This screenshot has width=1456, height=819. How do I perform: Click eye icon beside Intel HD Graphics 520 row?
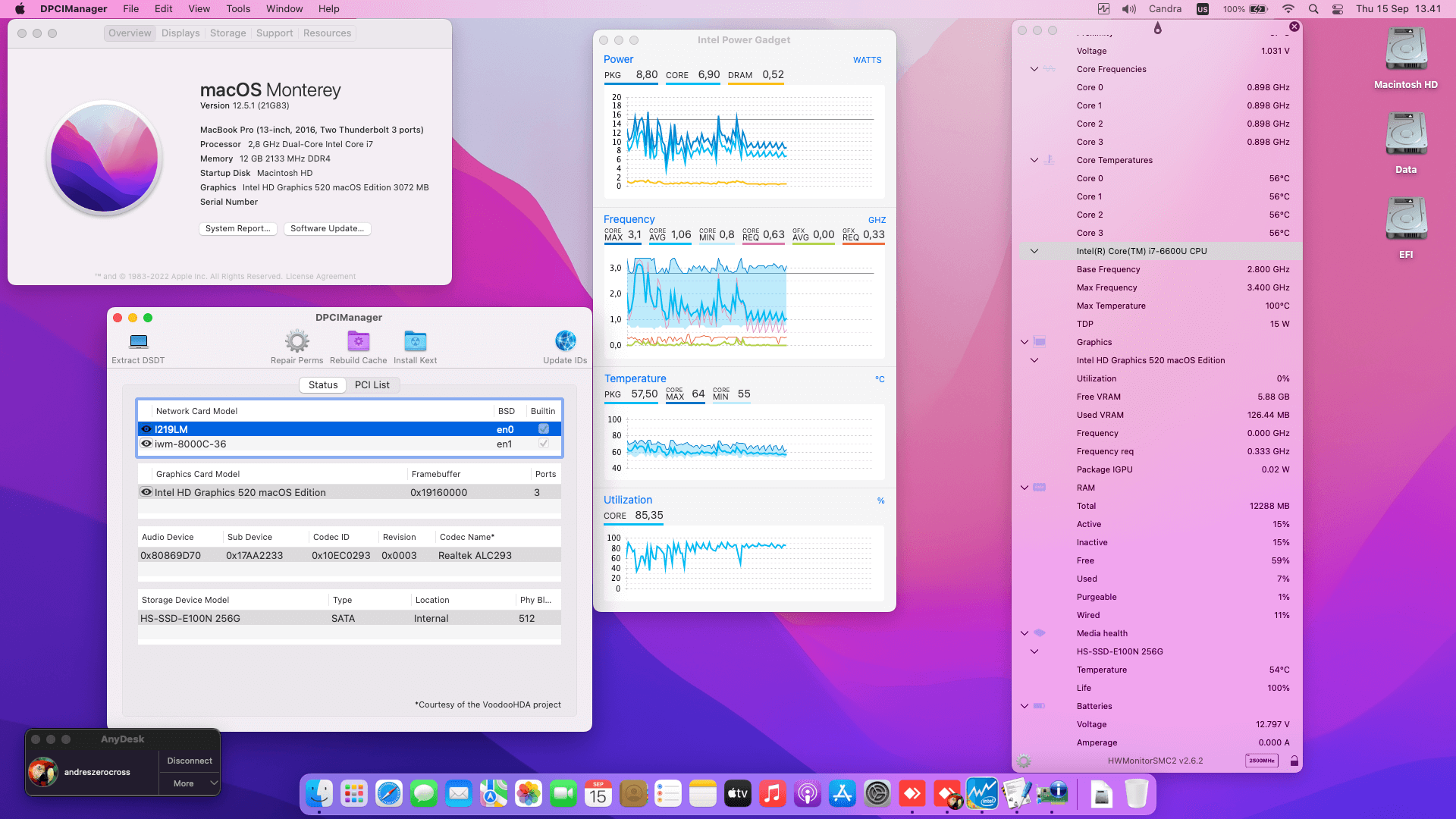click(x=146, y=492)
